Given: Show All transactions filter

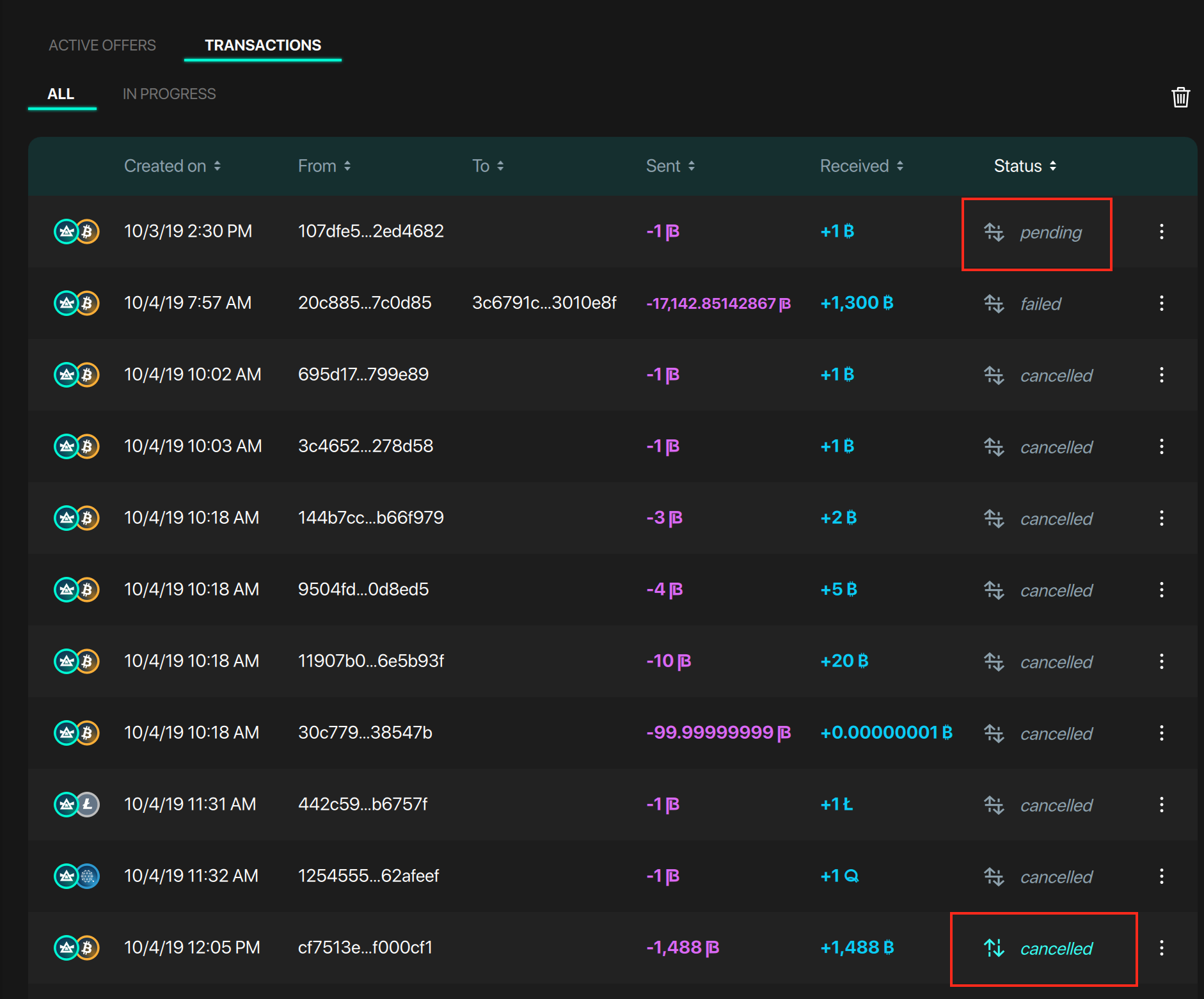Looking at the screenshot, I should (61, 94).
